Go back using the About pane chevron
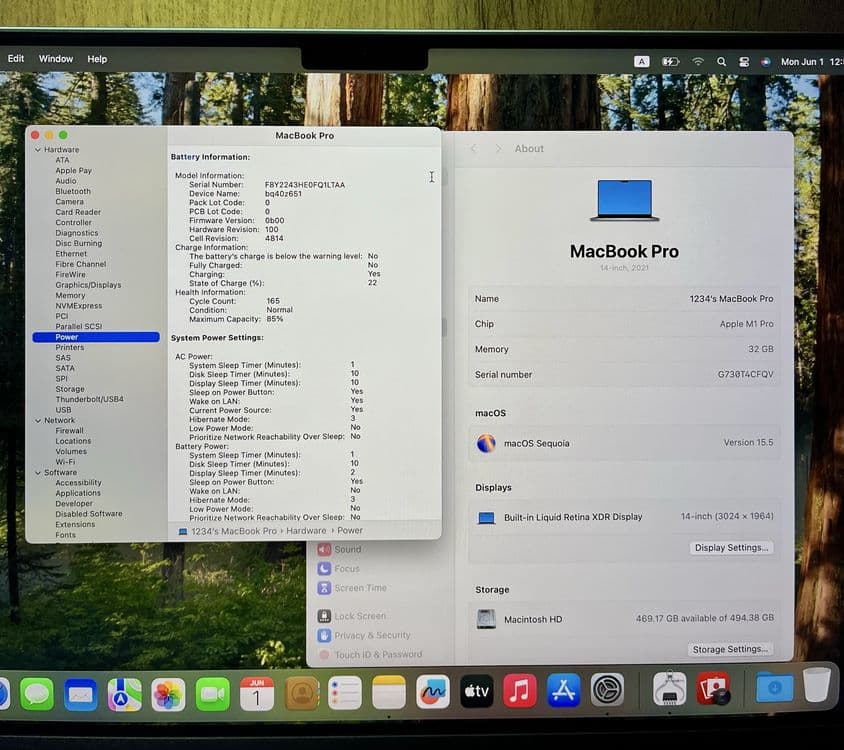This screenshot has width=844, height=750. coord(474,148)
